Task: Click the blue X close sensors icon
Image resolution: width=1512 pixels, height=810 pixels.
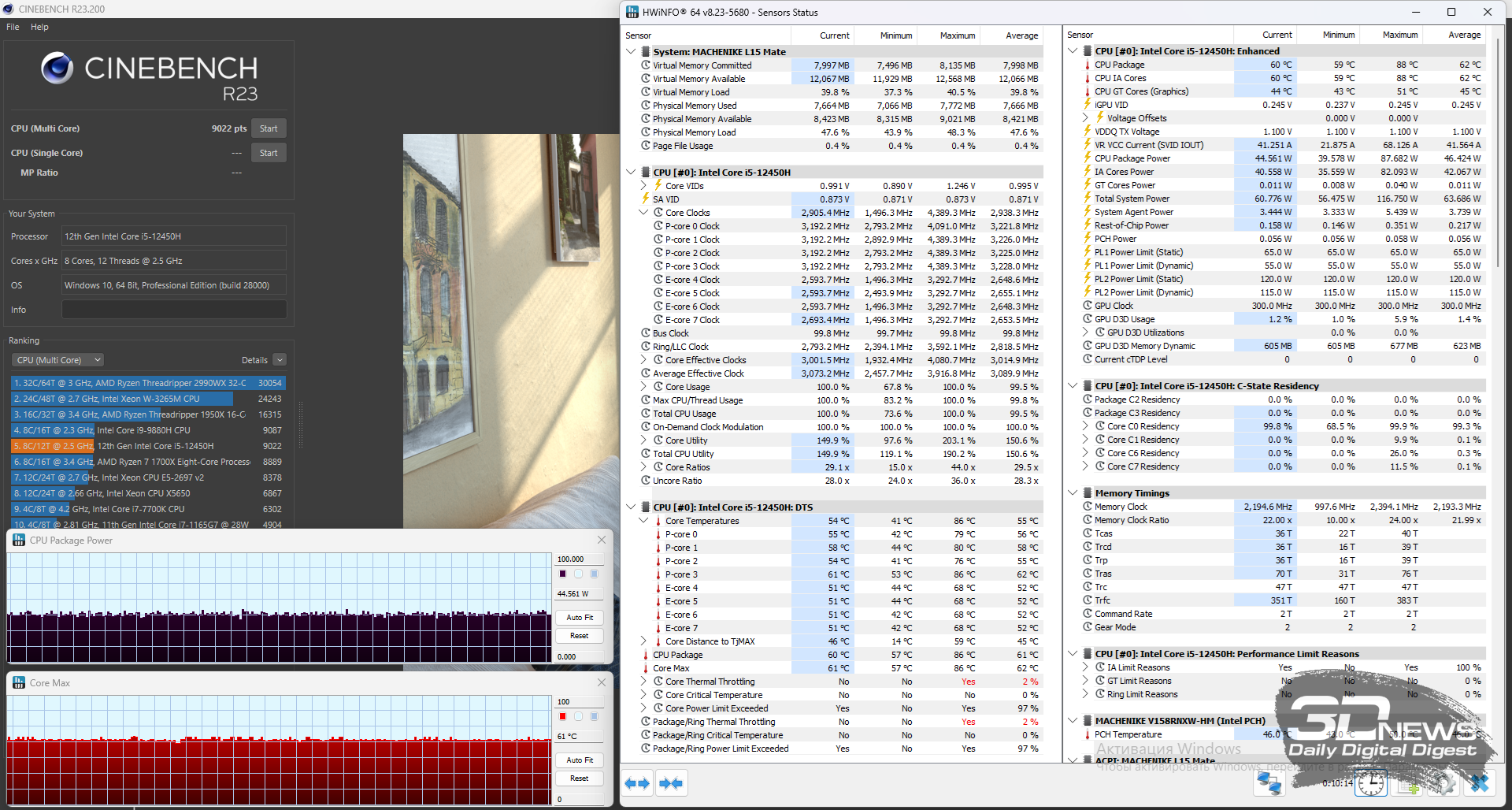Action: coord(1480,783)
